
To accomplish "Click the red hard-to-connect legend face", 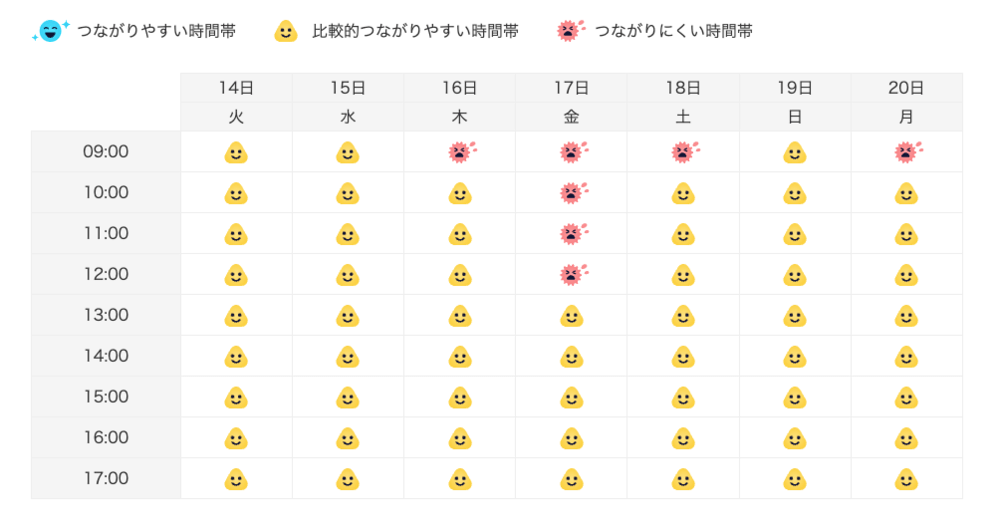I will click(x=568, y=31).
